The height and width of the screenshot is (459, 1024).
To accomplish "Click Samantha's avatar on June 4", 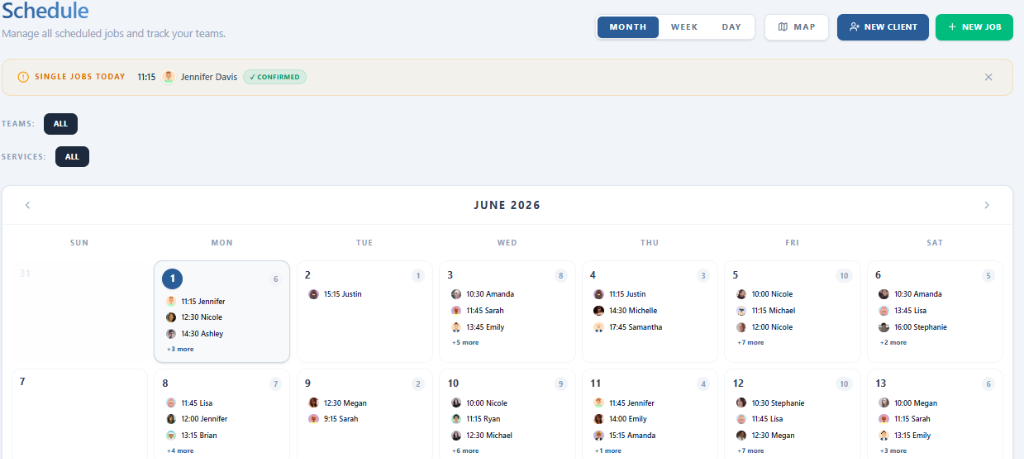I will 598,327.
